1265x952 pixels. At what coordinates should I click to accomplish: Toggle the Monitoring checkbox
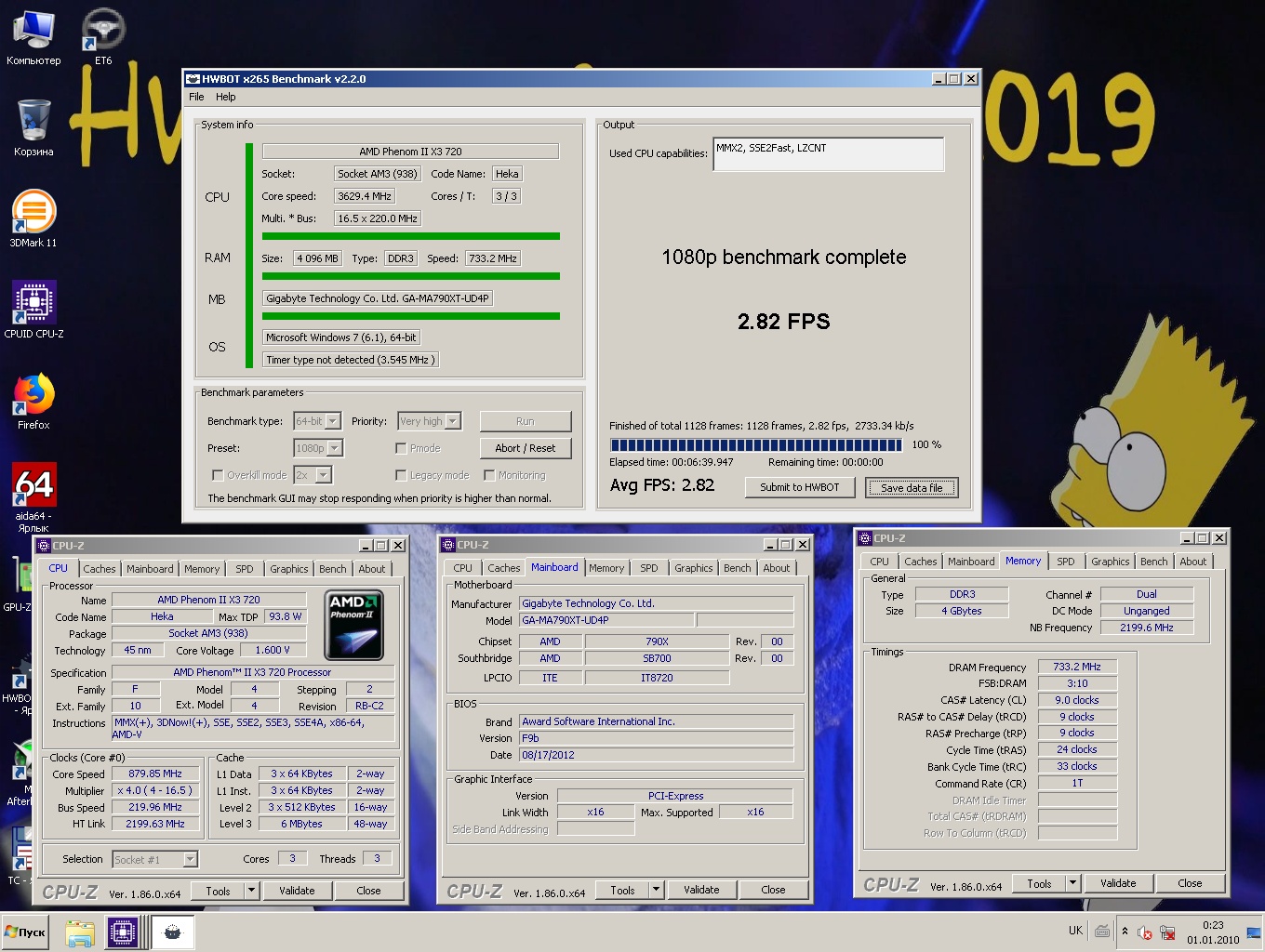click(x=489, y=475)
